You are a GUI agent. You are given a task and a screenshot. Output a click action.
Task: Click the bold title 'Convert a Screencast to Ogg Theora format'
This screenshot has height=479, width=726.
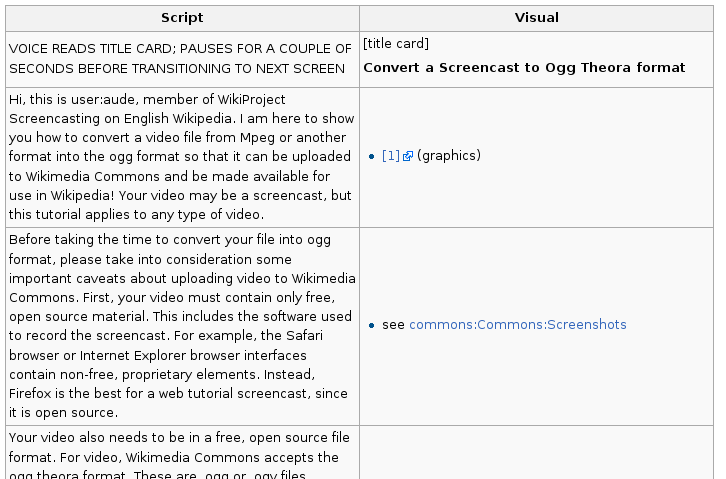524,68
